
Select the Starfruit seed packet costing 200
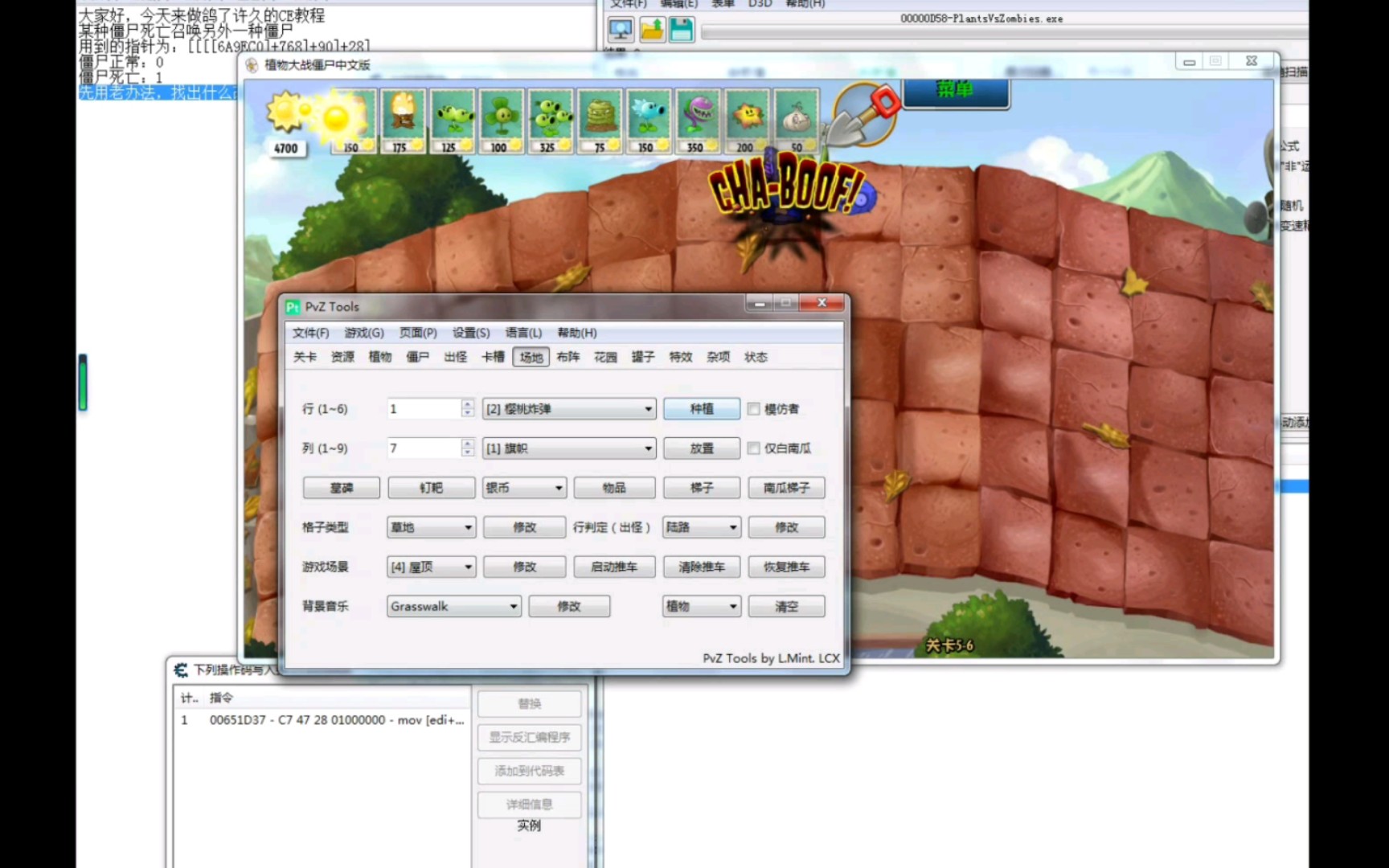pyautogui.click(x=747, y=121)
